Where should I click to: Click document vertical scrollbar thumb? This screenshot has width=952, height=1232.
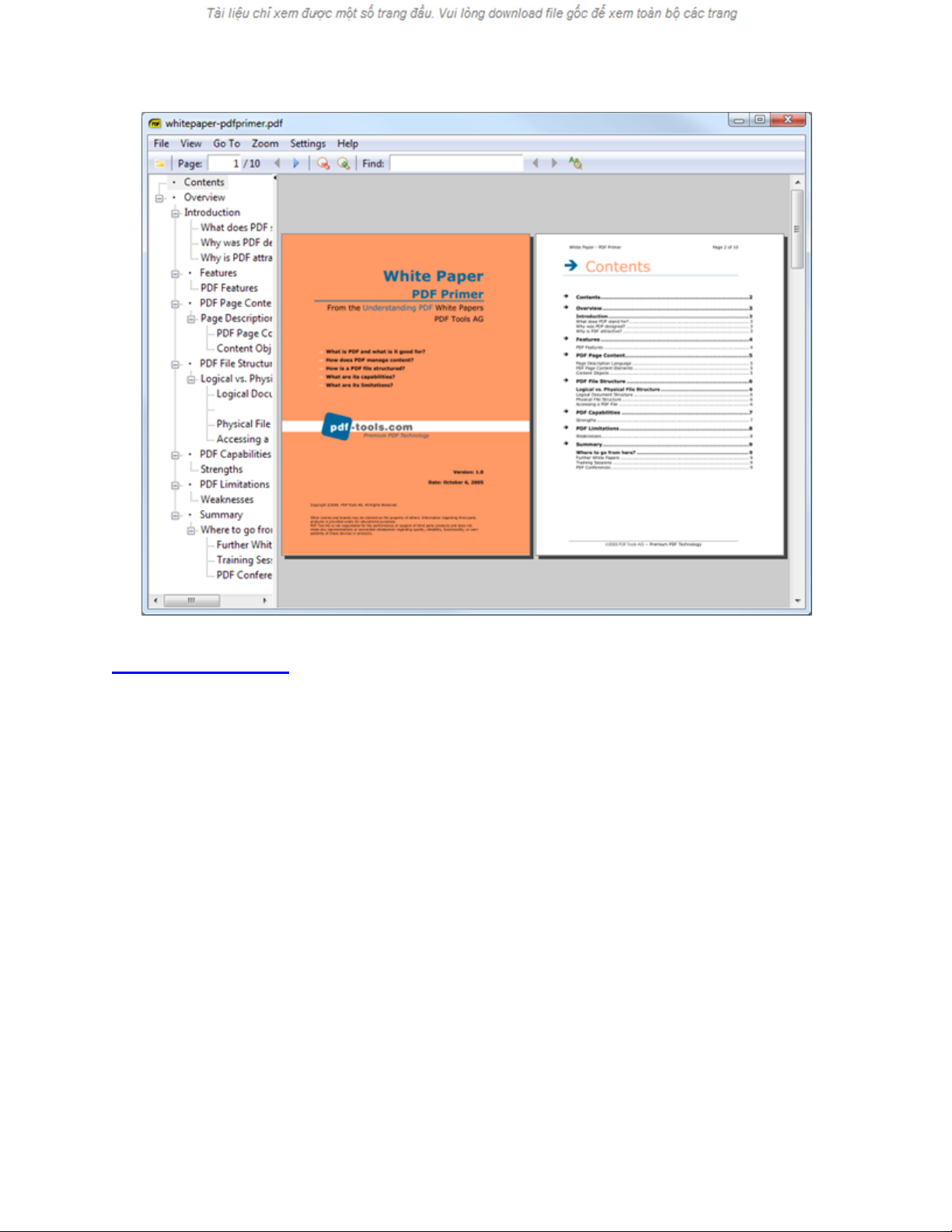(797, 229)
